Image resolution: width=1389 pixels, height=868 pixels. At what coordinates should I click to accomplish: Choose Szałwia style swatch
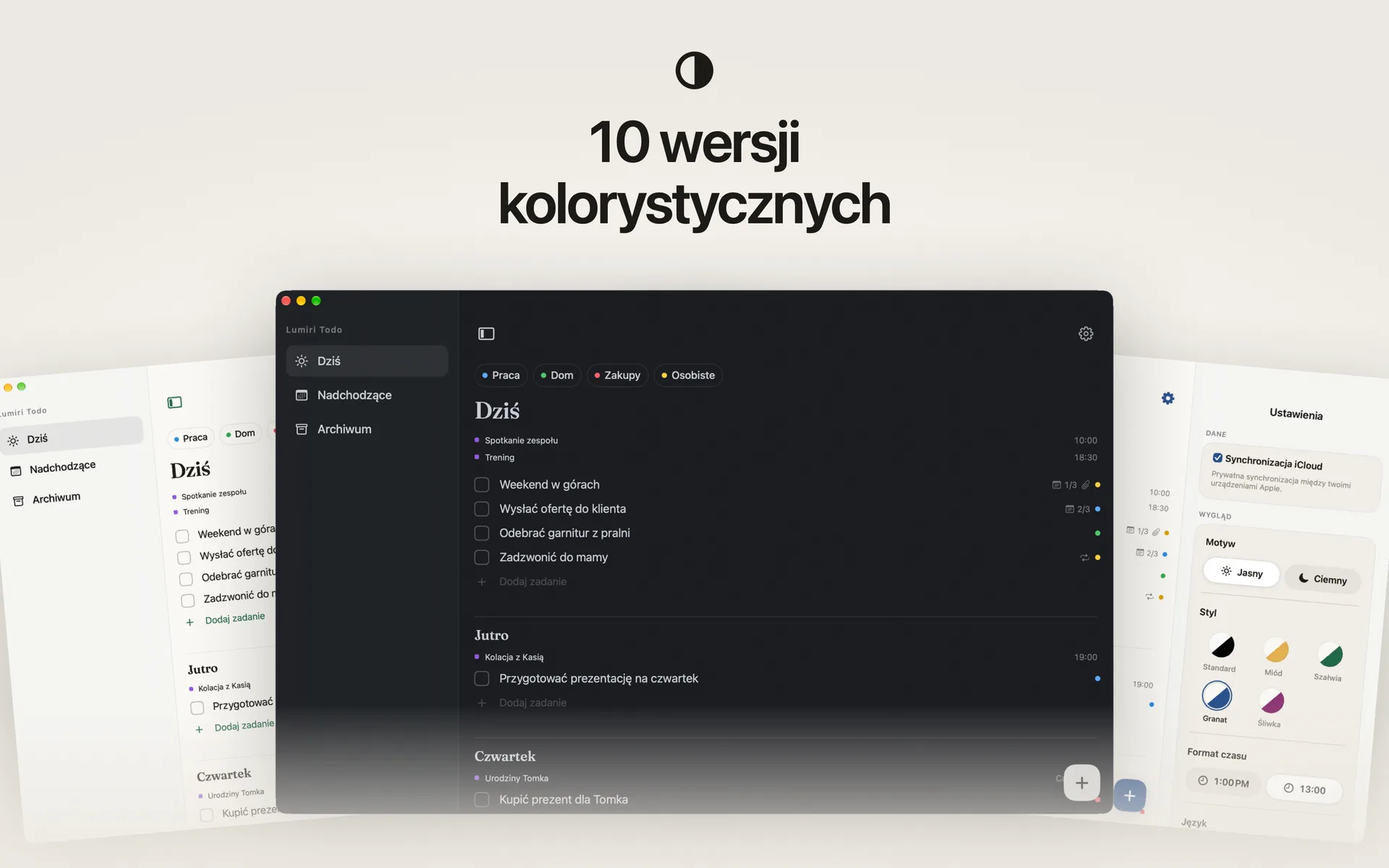tap(1330, 655)
